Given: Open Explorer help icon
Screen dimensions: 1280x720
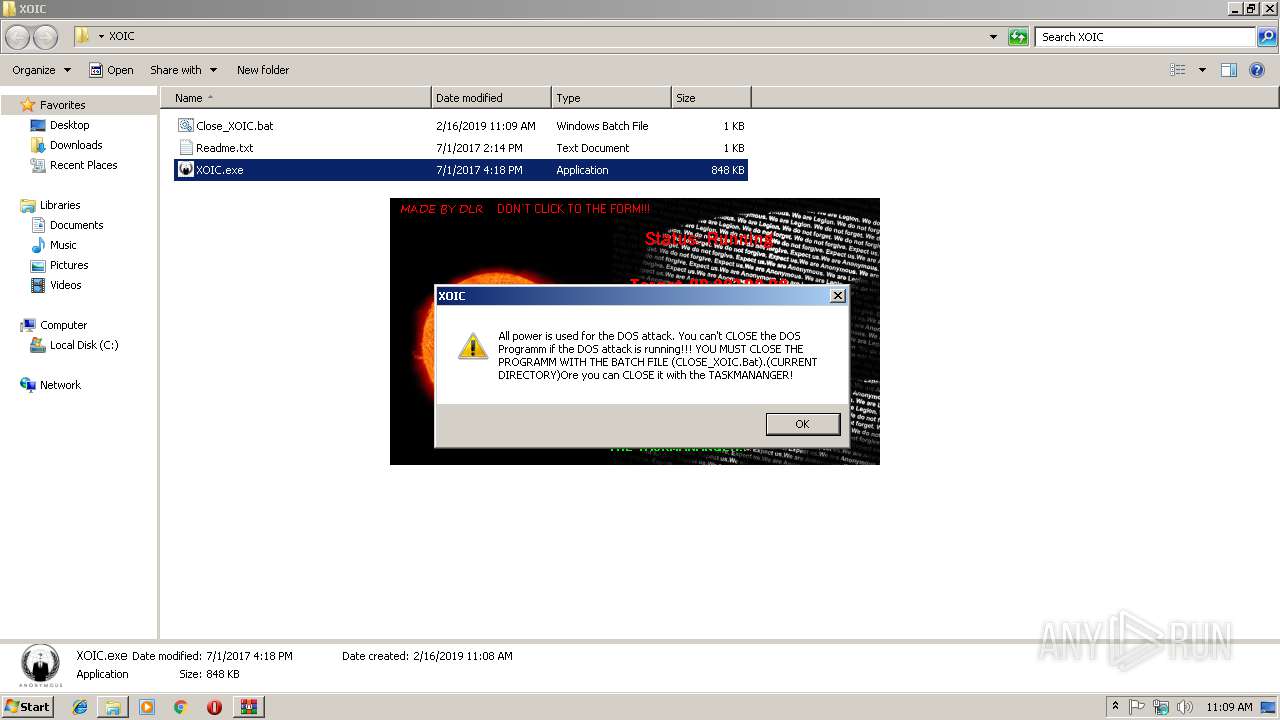Looking at the screenshot, I should click(x=1257, y=70).
